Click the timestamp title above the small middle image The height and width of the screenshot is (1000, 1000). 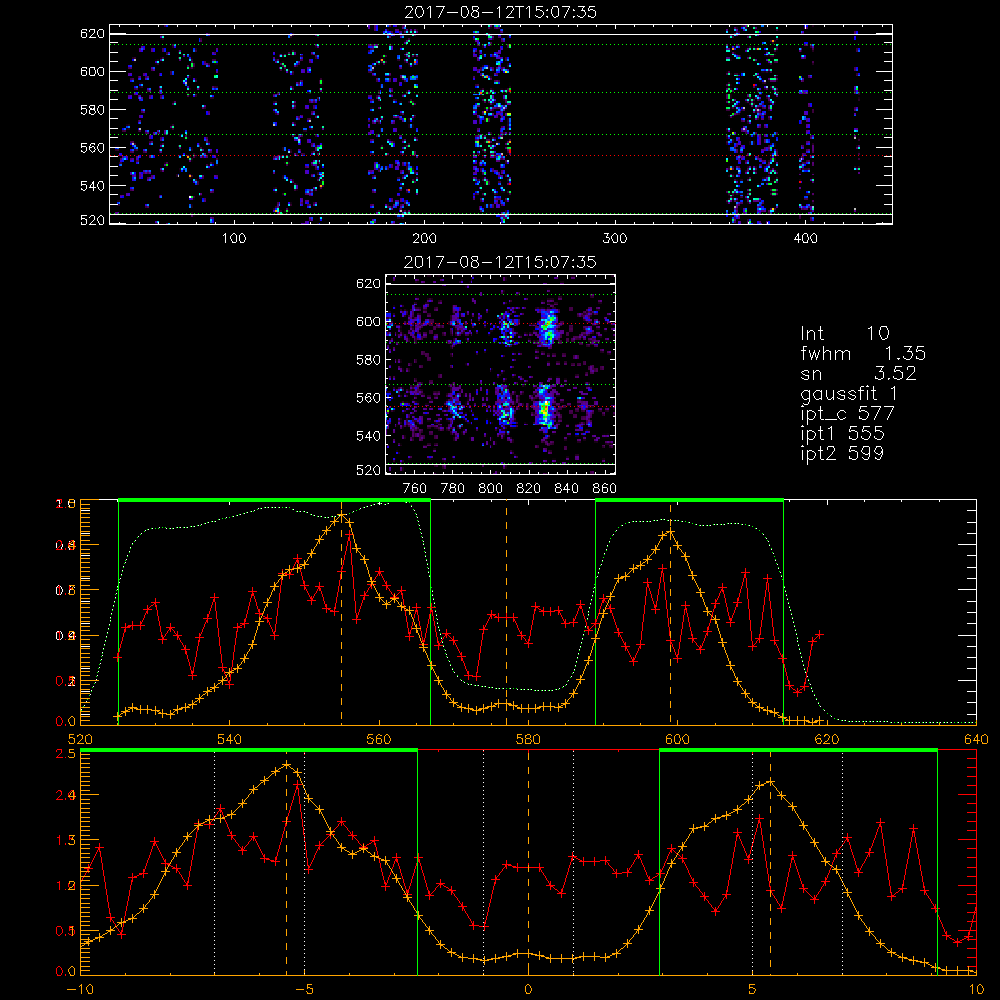coord(500,262)
